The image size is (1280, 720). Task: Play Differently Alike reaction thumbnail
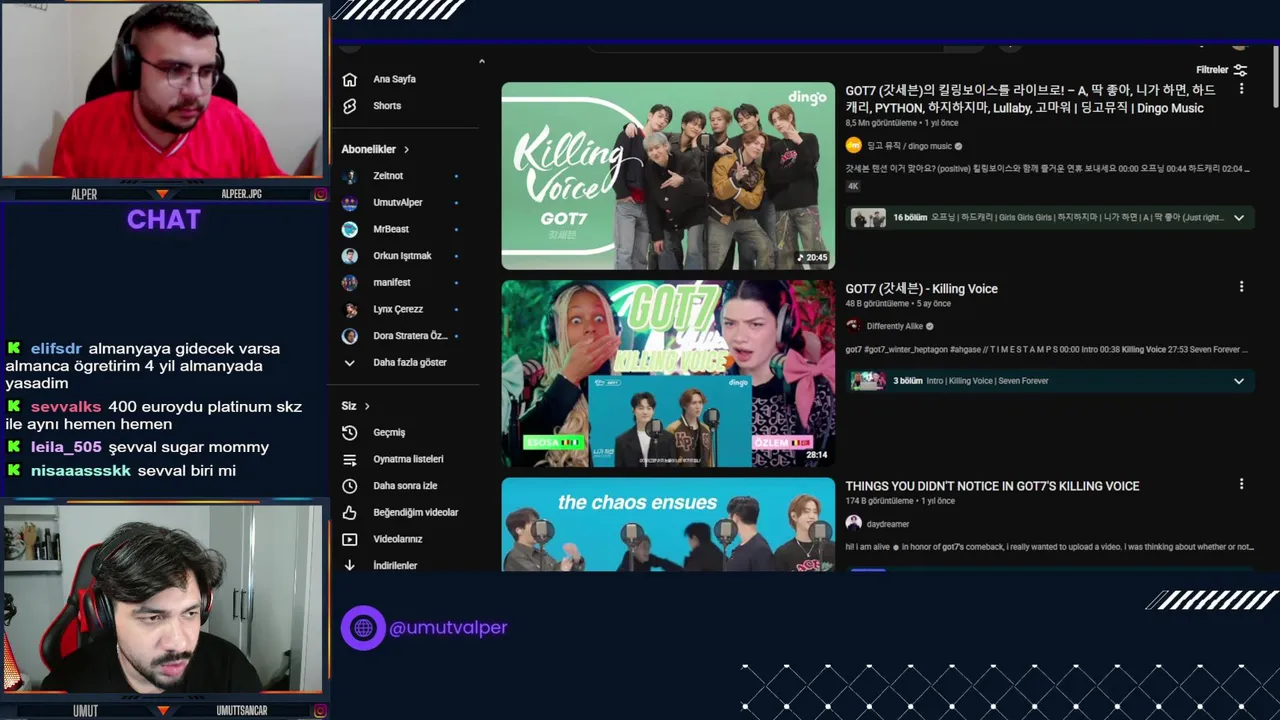(x=668, y=373)
